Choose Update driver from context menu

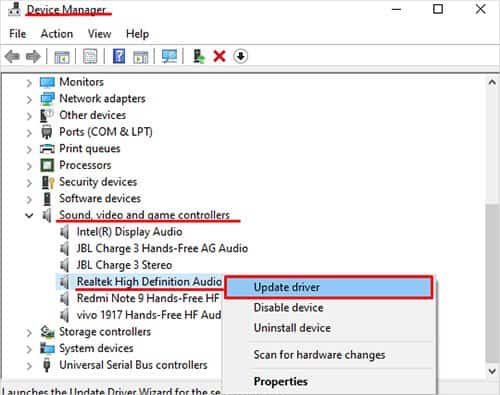pyautogui.click(x=329, y=287)
